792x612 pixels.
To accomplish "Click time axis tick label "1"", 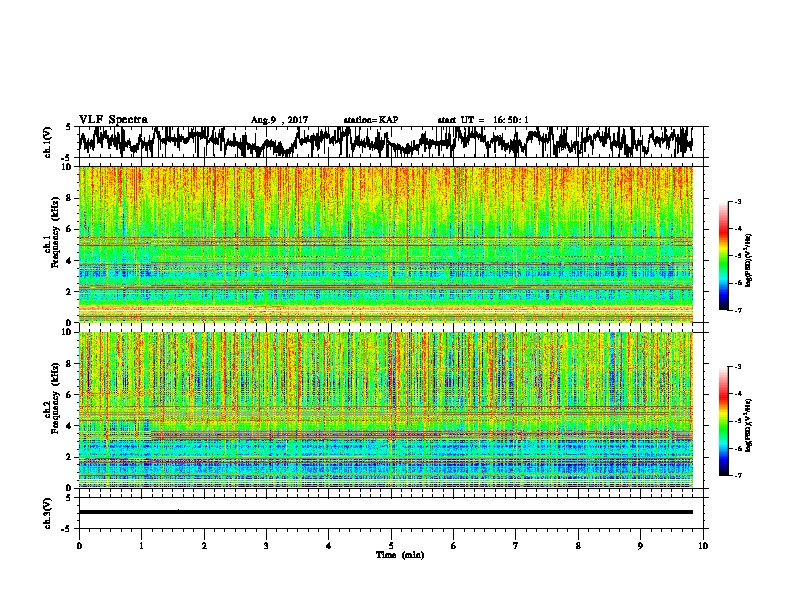I will (141, 546).
